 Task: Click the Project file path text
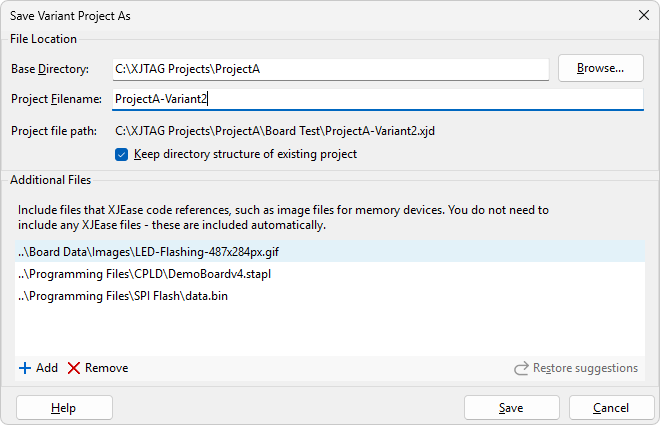pos(275,131)
